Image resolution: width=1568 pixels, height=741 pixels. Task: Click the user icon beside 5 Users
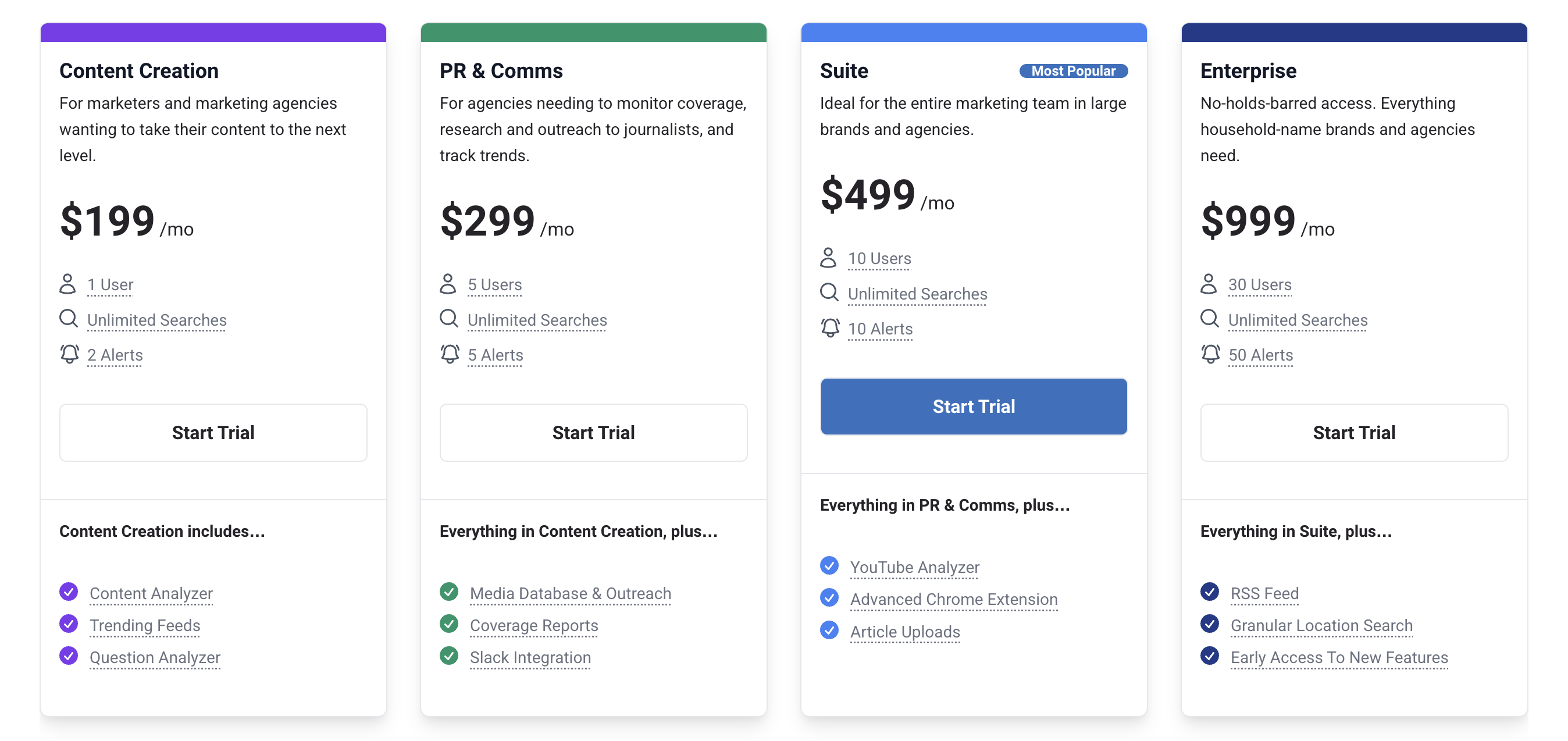point(448,284)
